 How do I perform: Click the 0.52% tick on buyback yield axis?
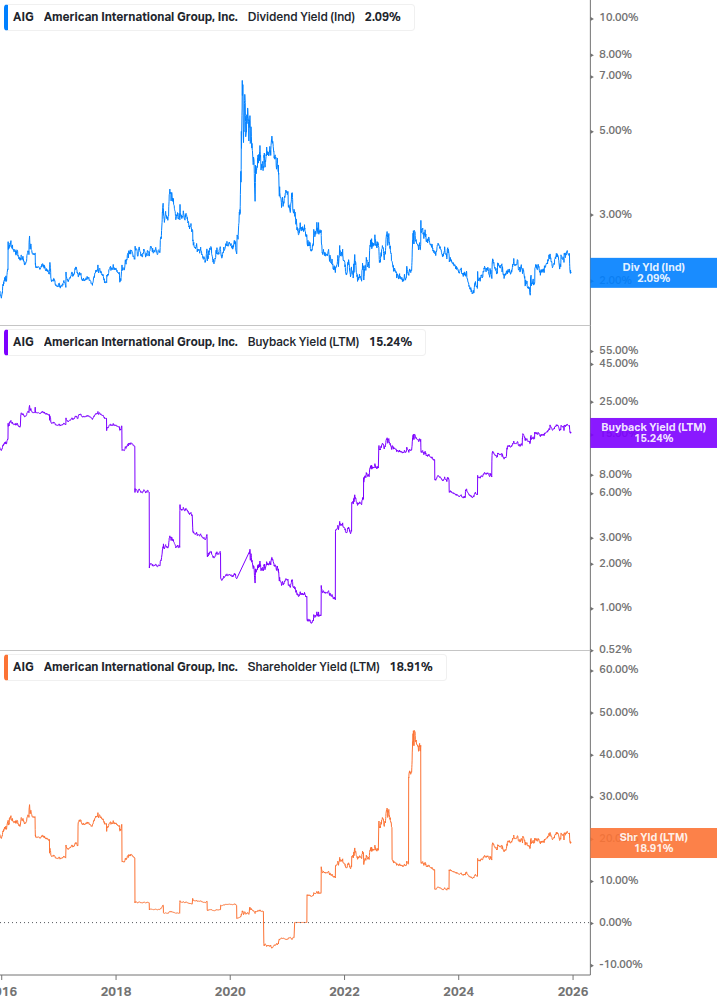tap(615, 649)
